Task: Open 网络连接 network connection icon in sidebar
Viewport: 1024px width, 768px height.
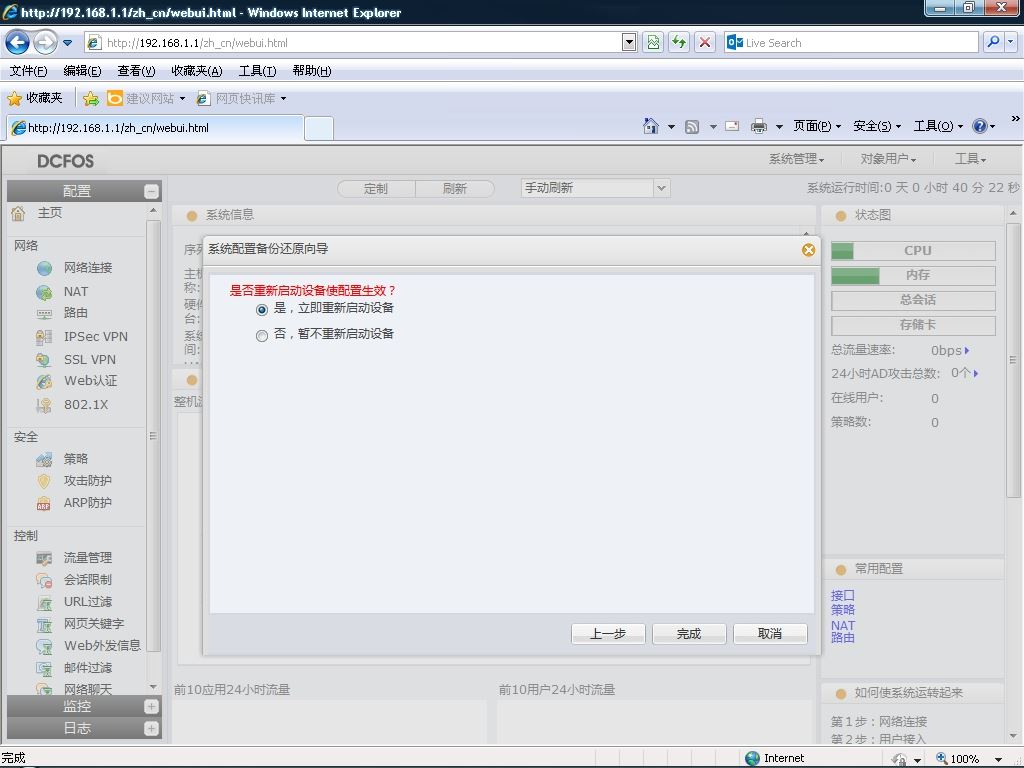Action: [44, 268]
